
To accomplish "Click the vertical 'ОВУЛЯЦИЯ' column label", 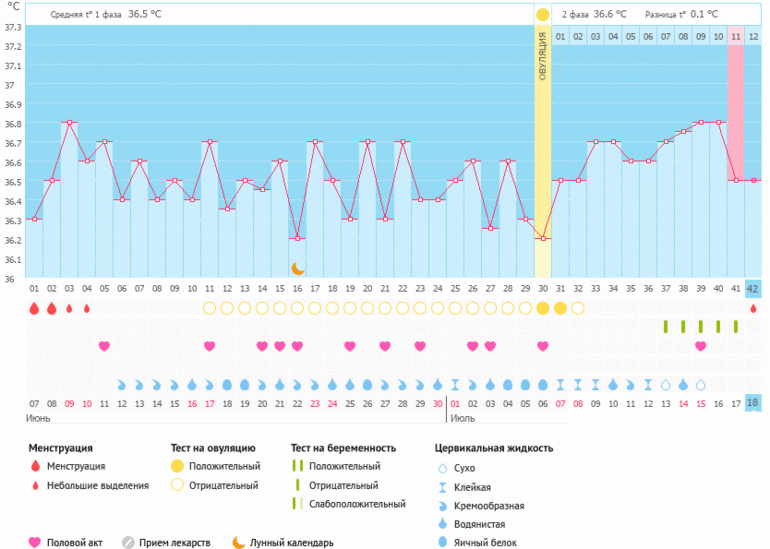I will [542, 55].
